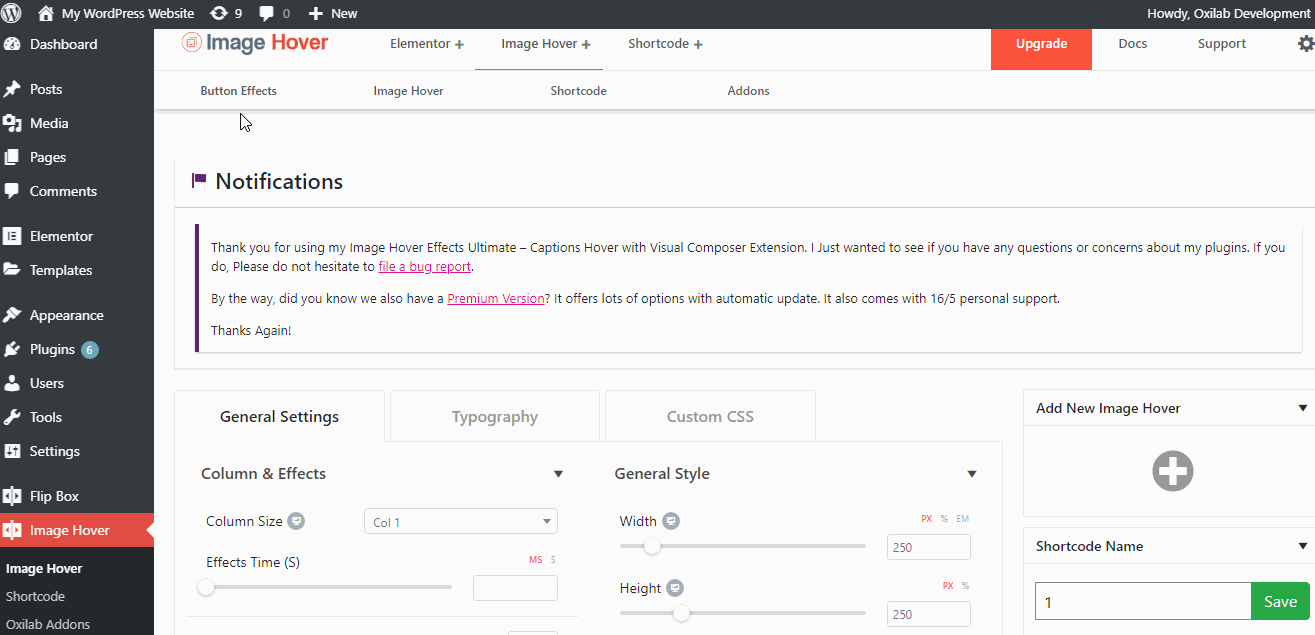Image resolution: width=1315 pixels, height=635 pixels.
Task: Collapse the Column & Effects section
Action: point(558,474)
